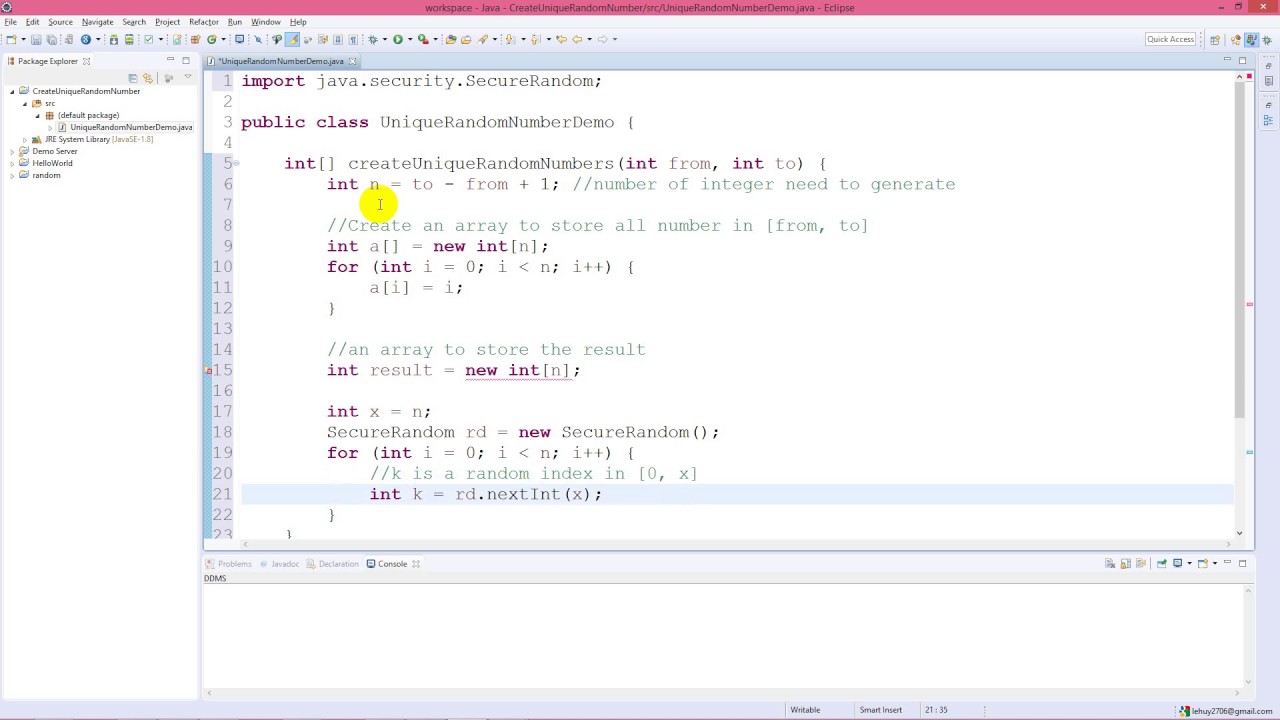Click the Open Type icon in toolbar

point(451,40)
